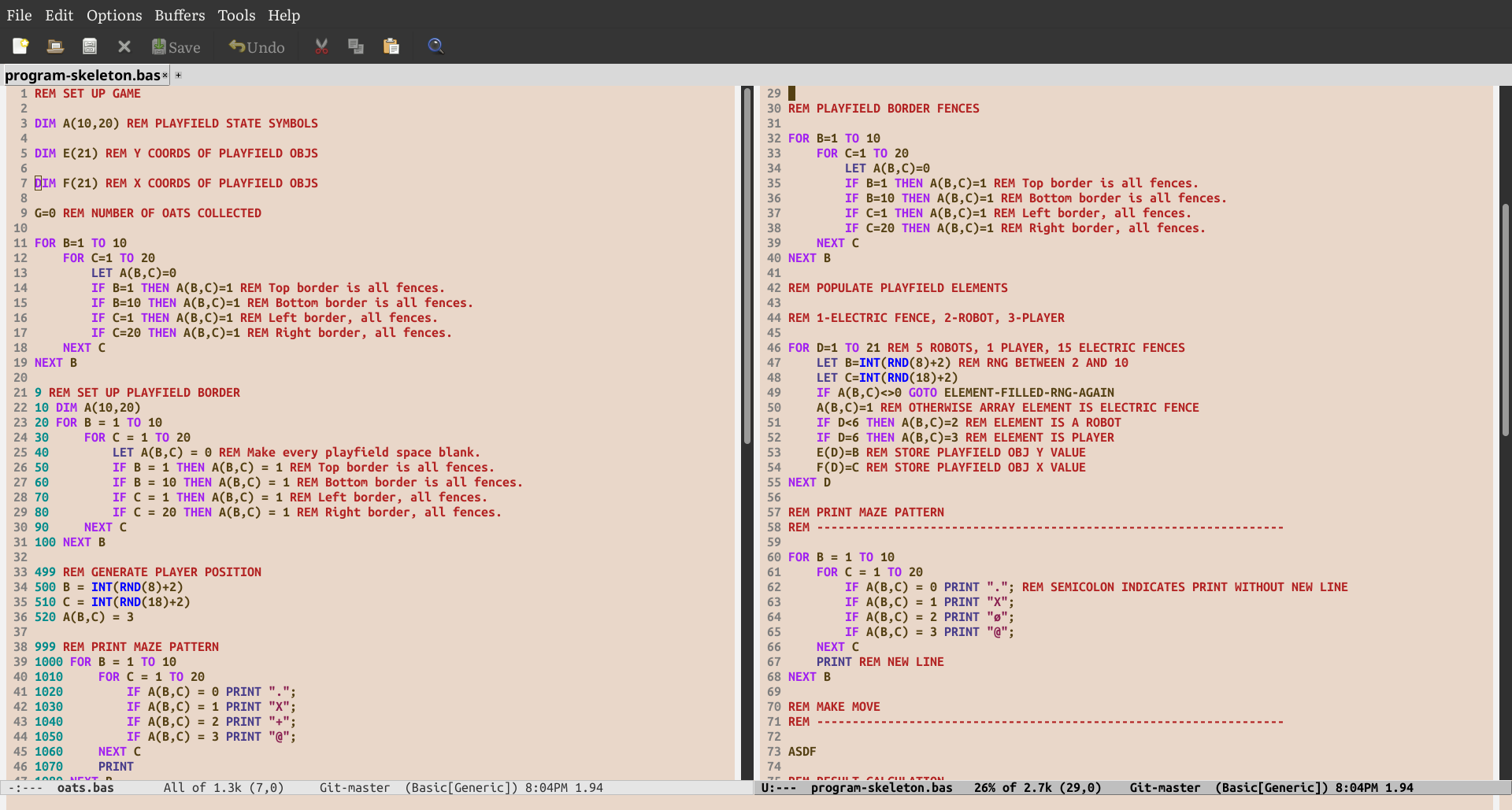
Task: Click 'REM PLAYFIELD BORDER FENCES' in right pane
Action: 884,109
